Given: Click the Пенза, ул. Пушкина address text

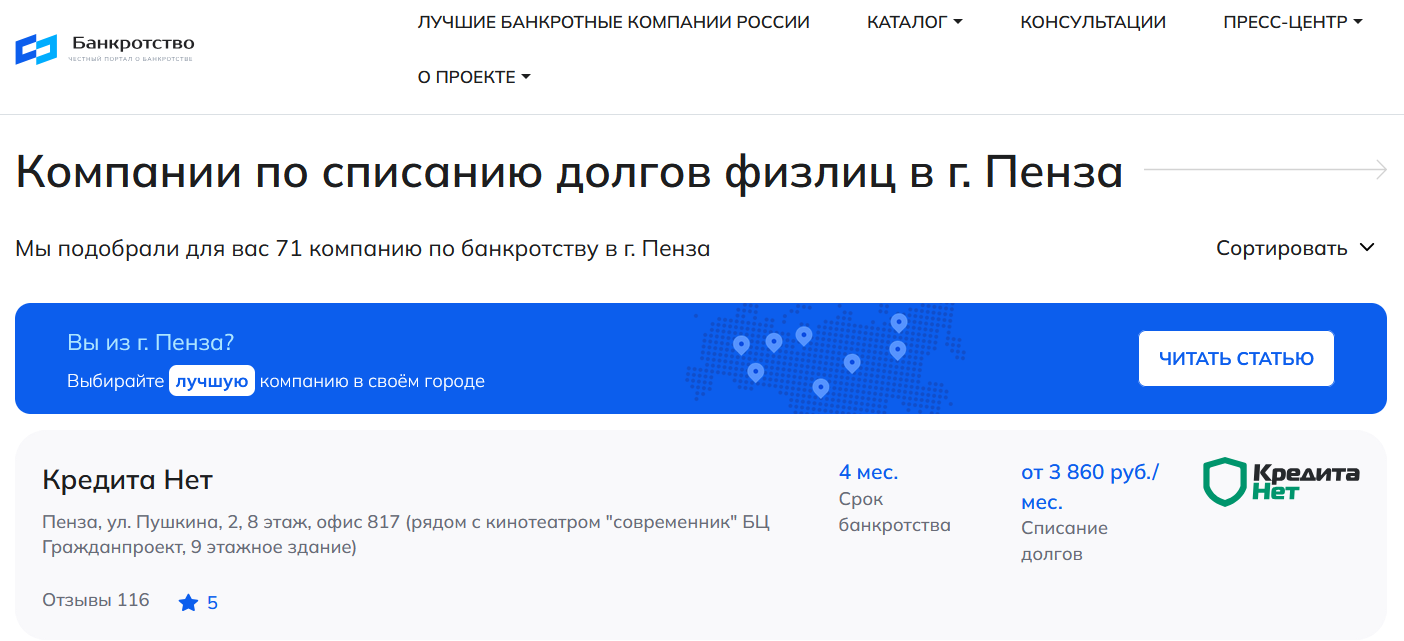Looking at the screenshot, I should [x=406, y=535].
